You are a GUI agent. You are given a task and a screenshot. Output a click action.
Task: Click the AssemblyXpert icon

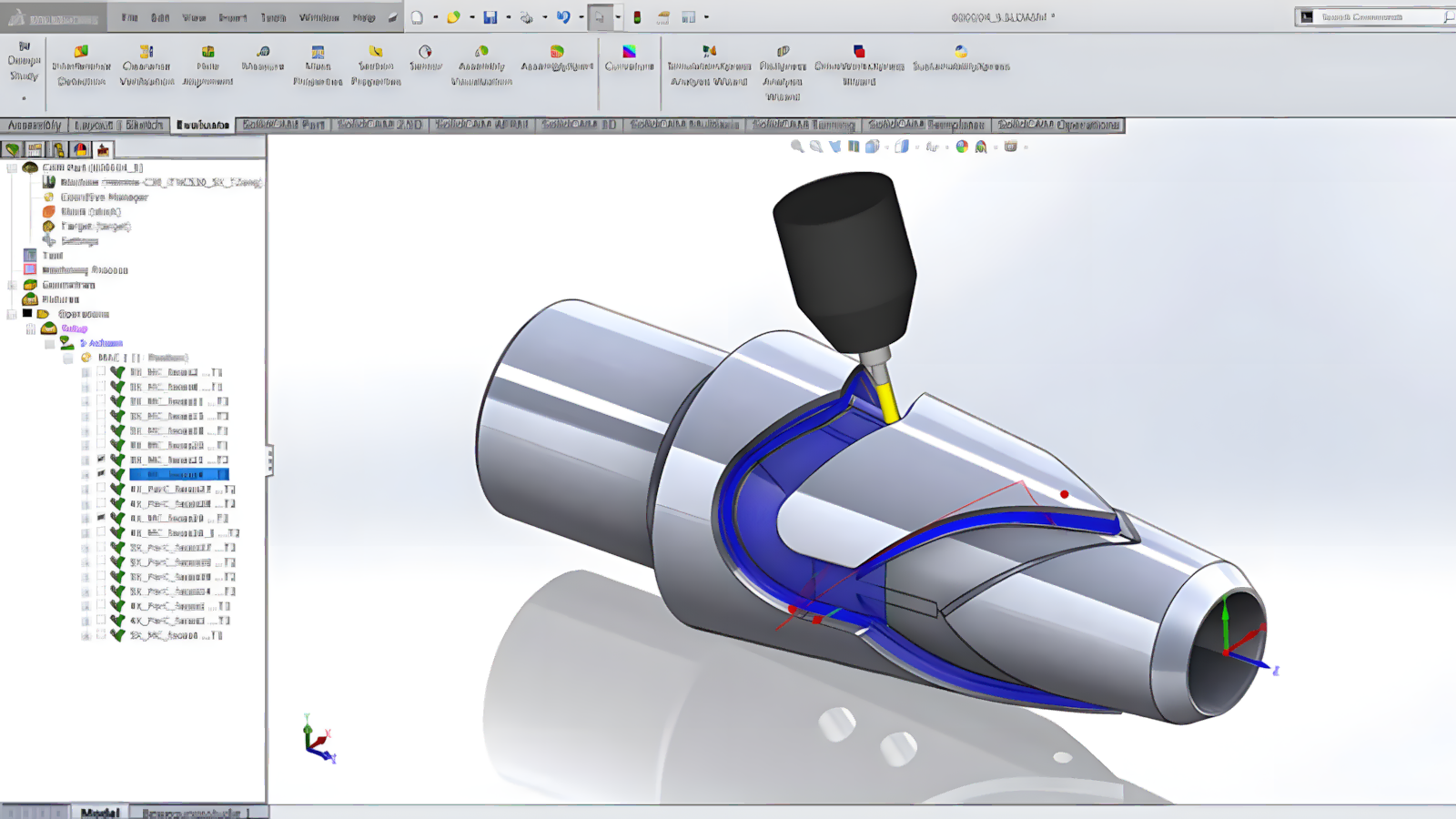(x=557, y=52)
